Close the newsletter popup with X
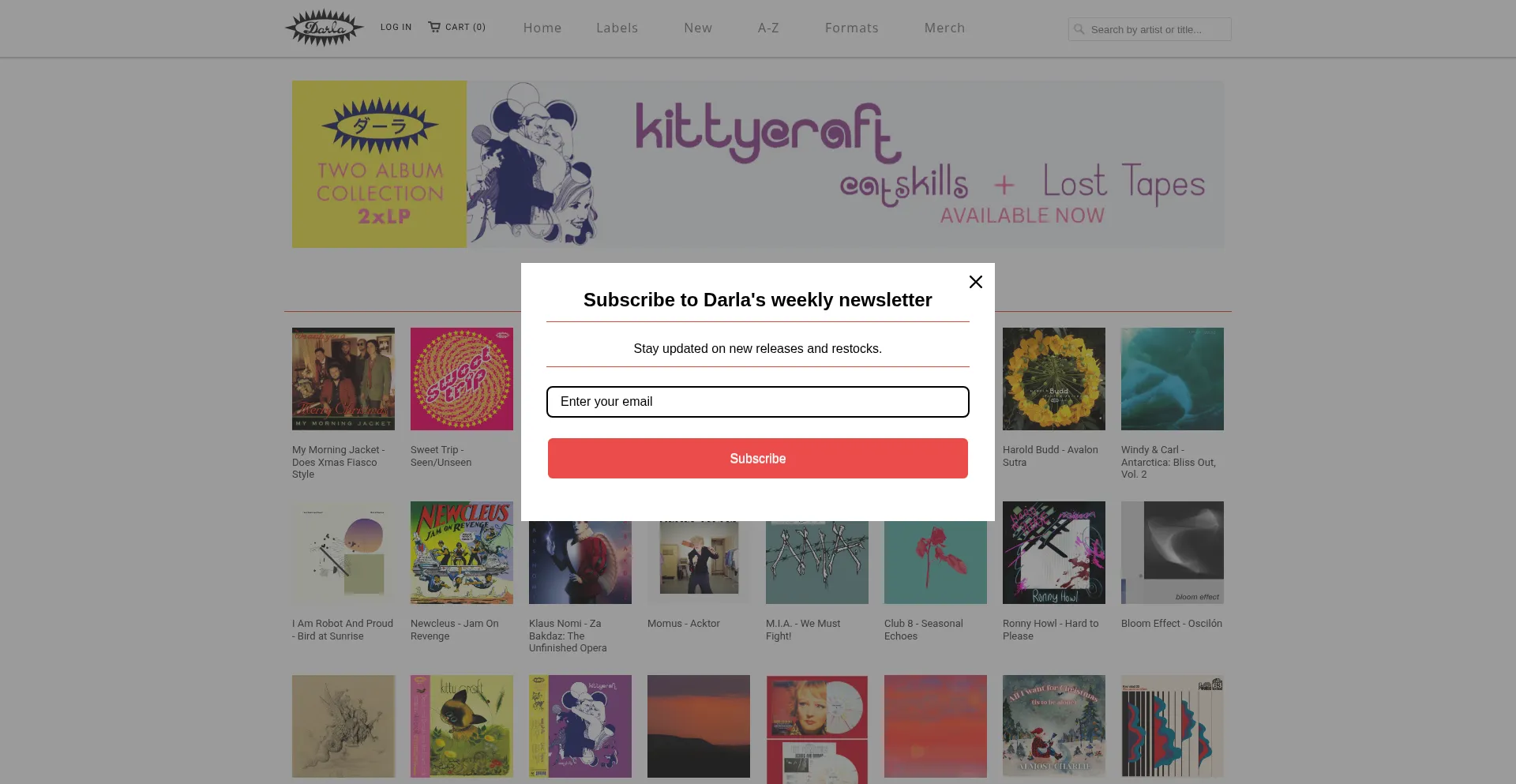The height and width of the screenshot is (784, 1516). pos(976,282)
